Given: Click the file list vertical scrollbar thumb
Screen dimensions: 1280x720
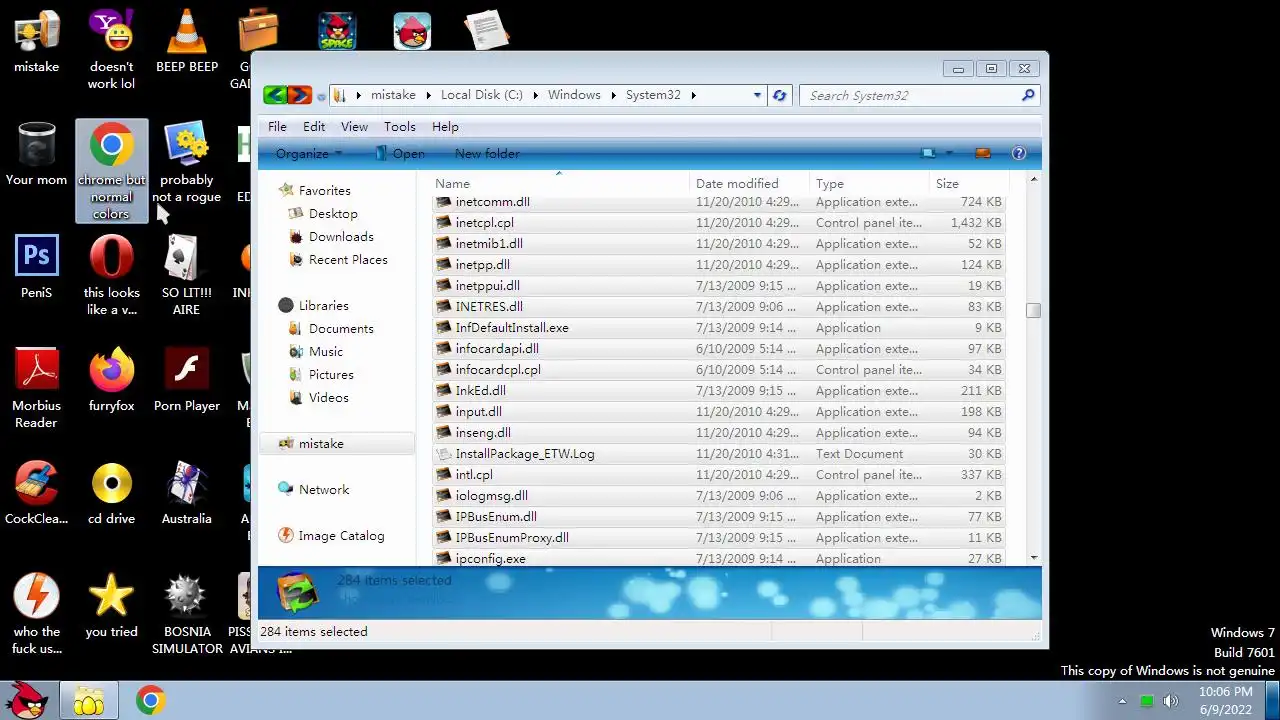Looking at the screenshot, I should pos(1033,311).
